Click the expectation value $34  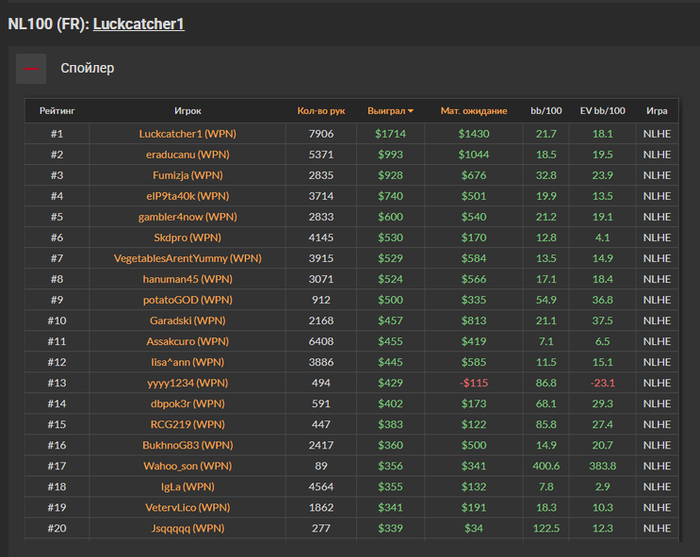coord(474,528)
